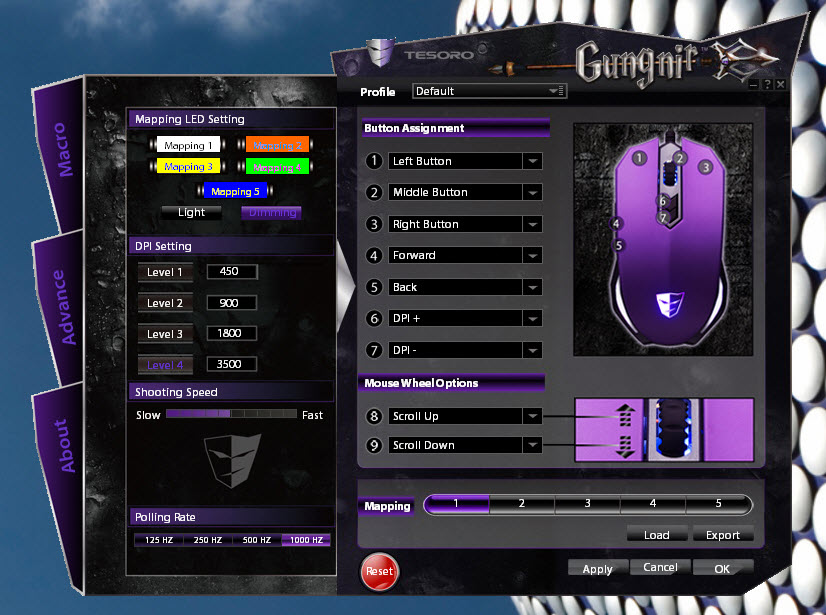Click the number 1 circle beside Left Button

coord(374,161)
